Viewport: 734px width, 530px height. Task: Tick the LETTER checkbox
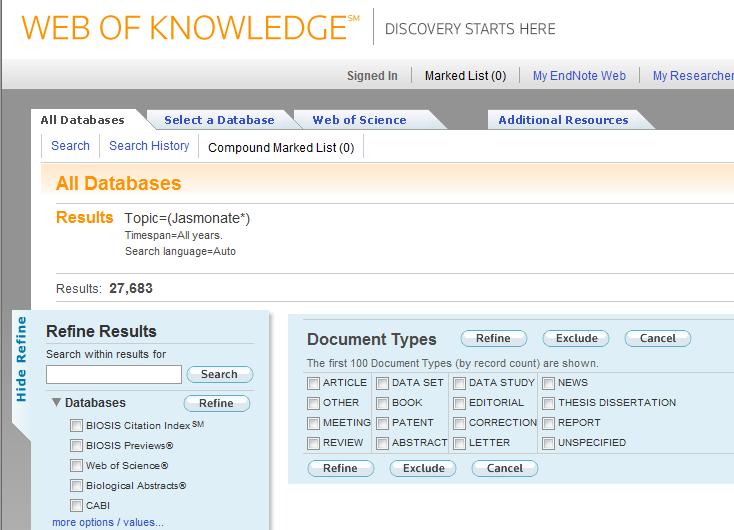point(460,443)
